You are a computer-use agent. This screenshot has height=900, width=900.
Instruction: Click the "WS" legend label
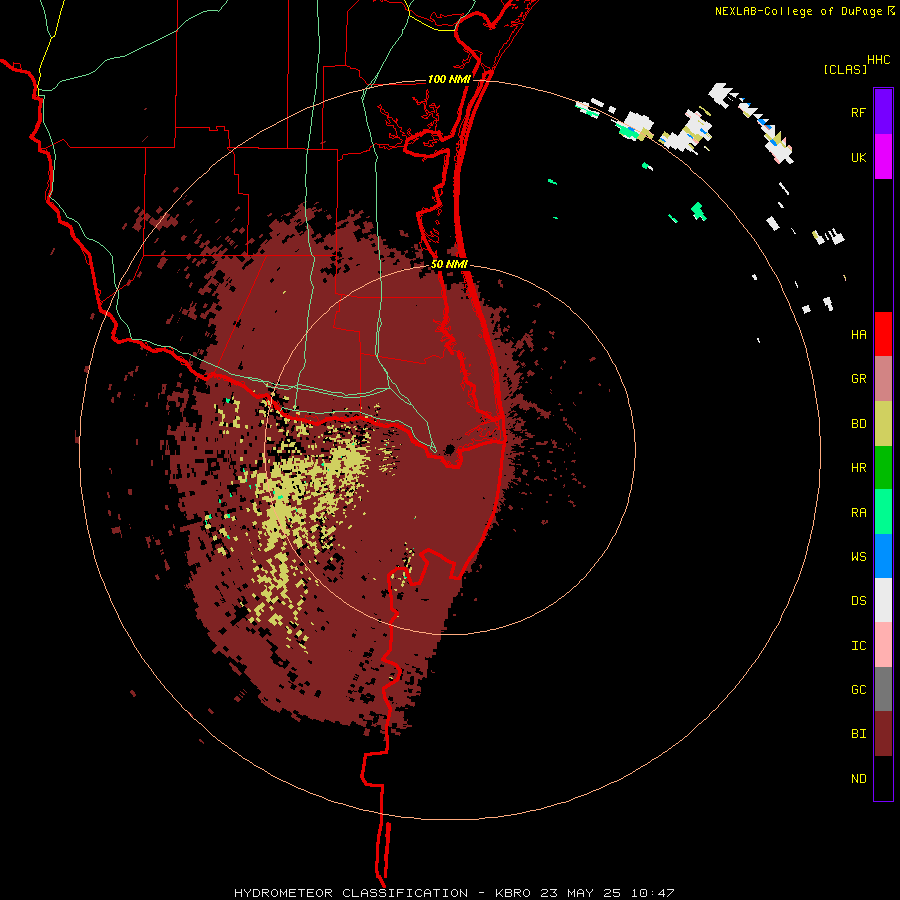858,557
